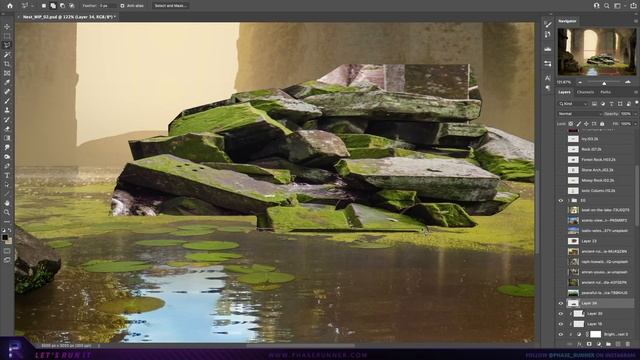This screenshot has height=360, width=640.
Task: Click the Add to selection mode icon
Action: click(x=53, y=6)
